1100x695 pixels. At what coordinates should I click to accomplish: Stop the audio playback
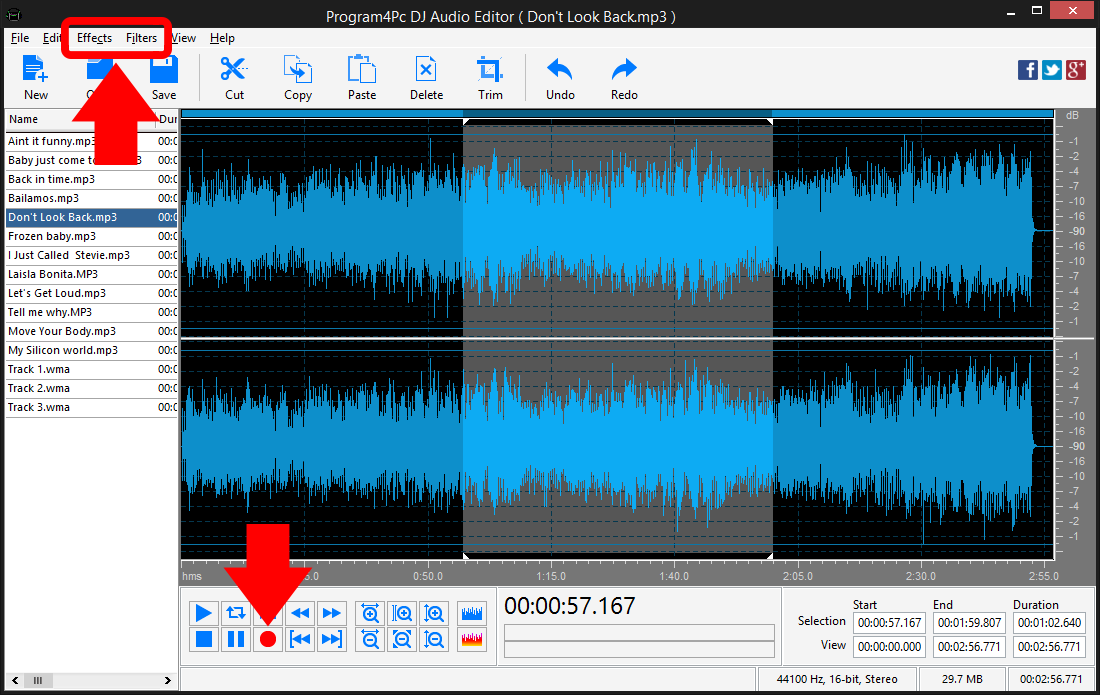pos(203,639)
